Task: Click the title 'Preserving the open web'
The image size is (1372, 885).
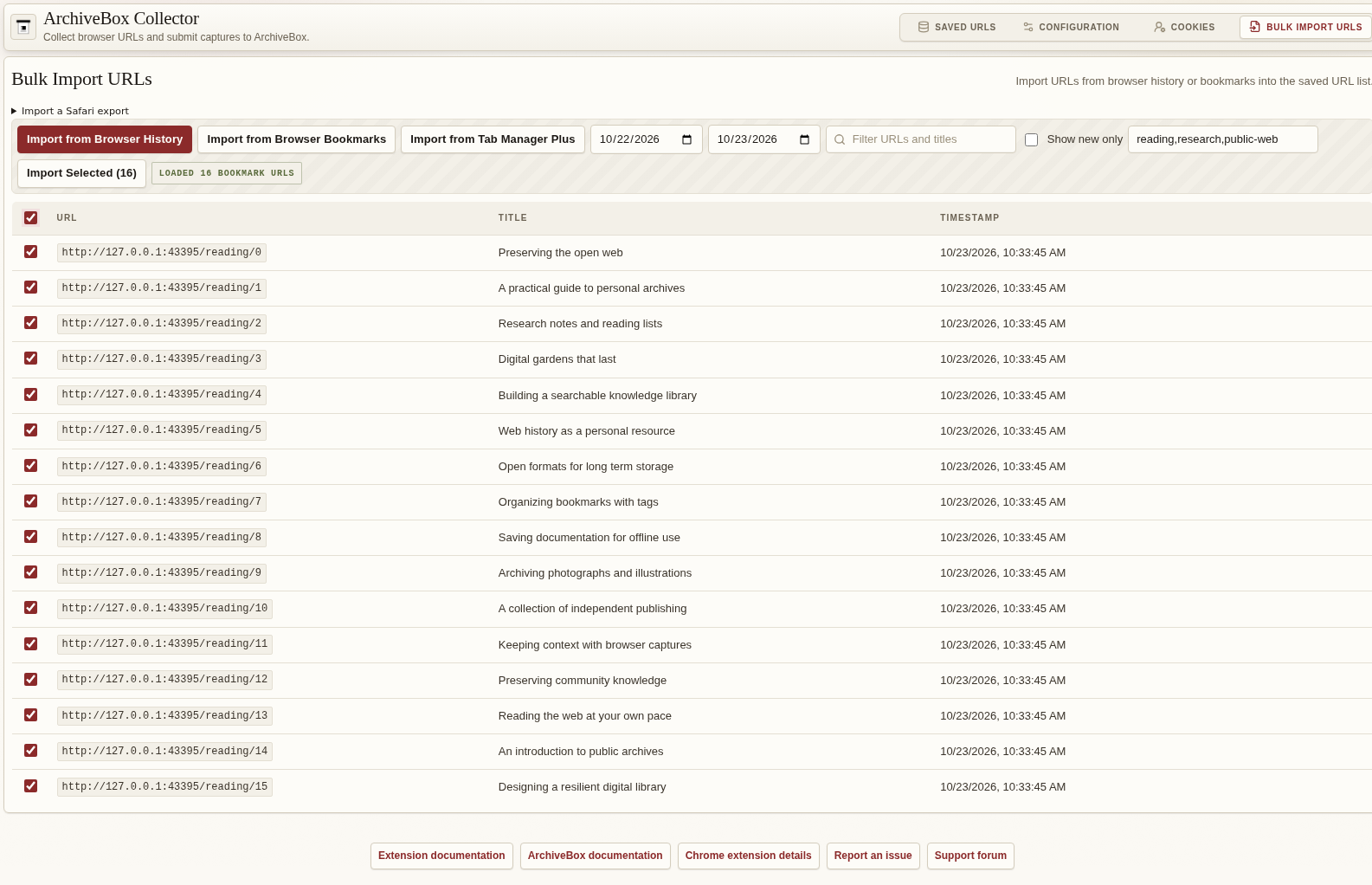Action: [561, 253]
